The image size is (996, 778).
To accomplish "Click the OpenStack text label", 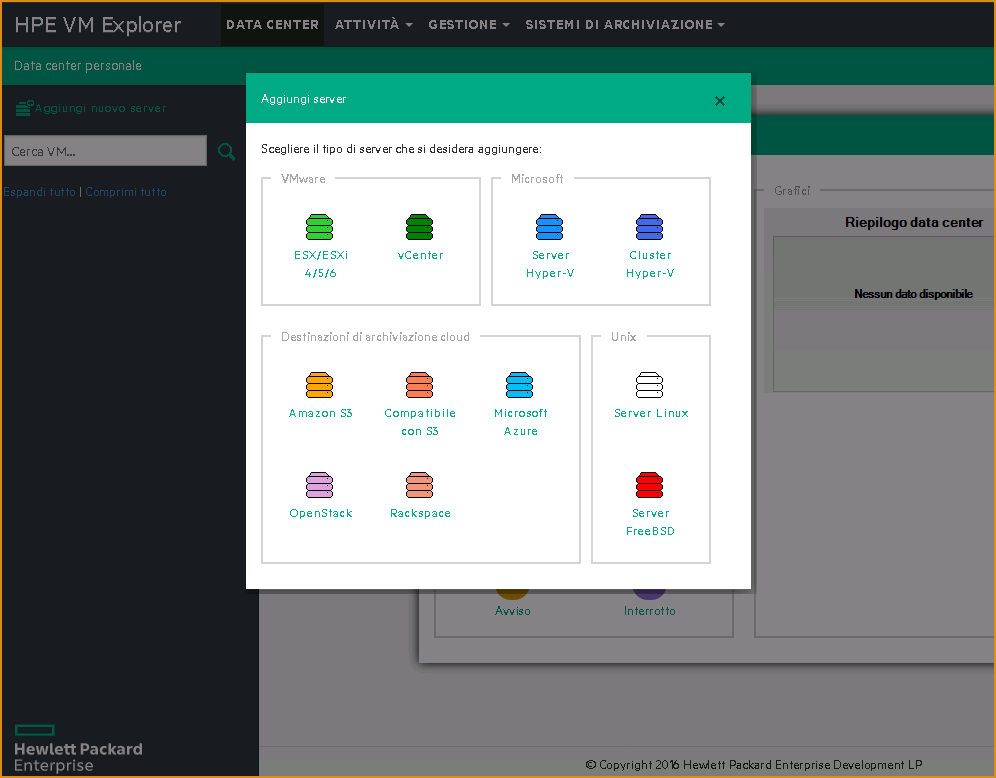I will [x=320, y=513].
